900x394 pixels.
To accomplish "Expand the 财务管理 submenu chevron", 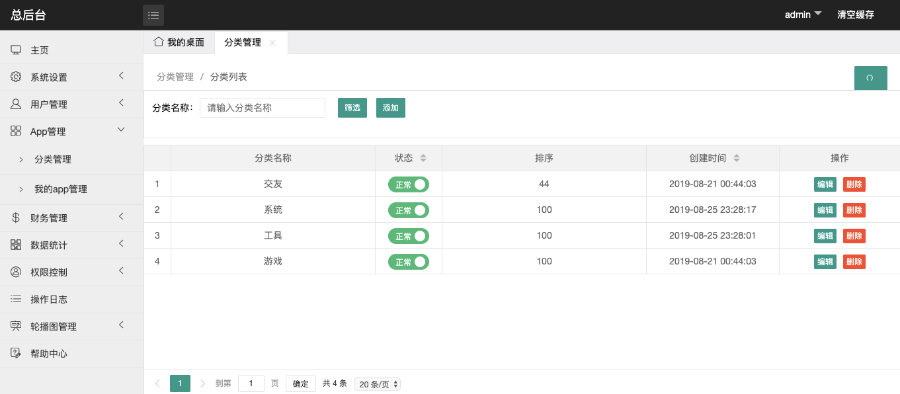I will [121, 216].
